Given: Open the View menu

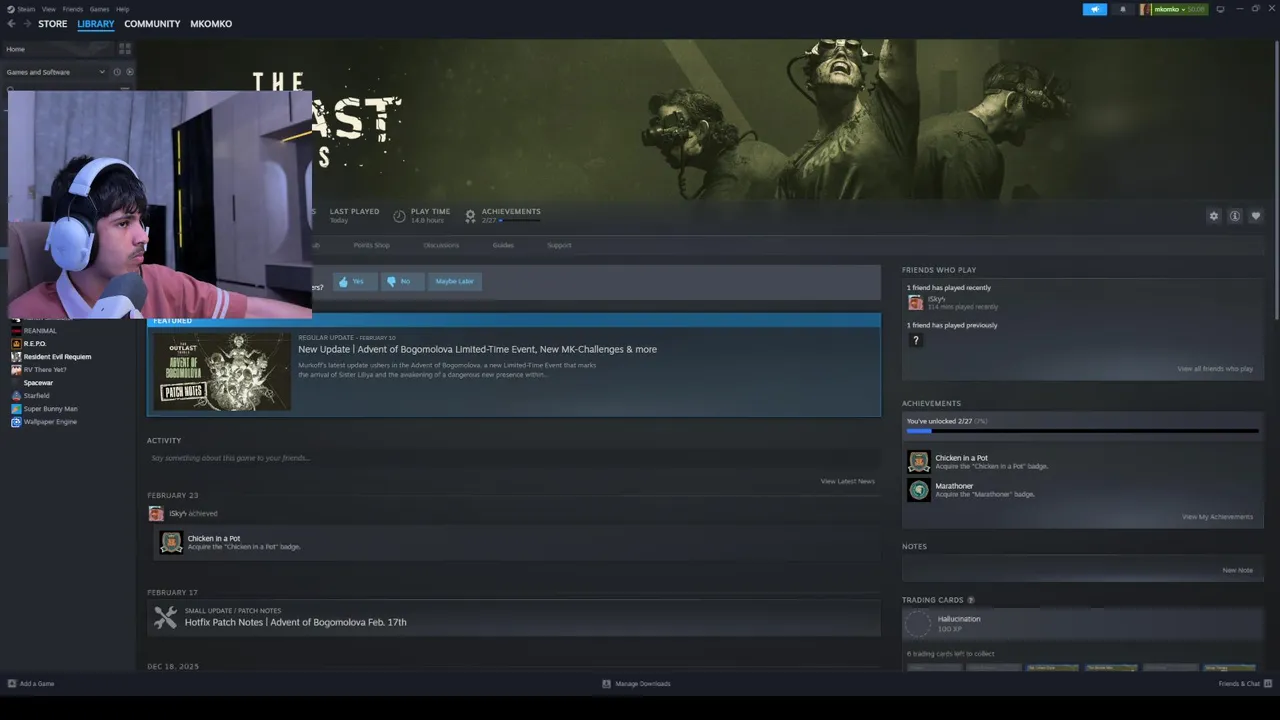Looking at the screenshot, I should pyautogui.click(x=48, y=9).
